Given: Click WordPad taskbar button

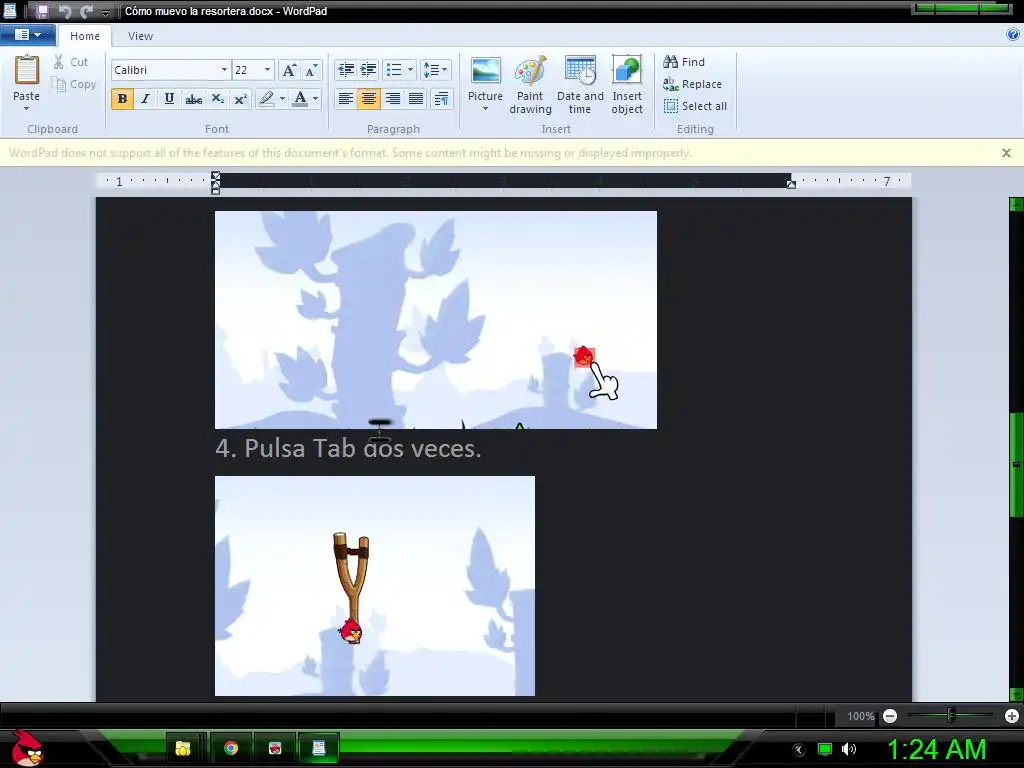Looking at the screenshot, I should coord(319,748).
